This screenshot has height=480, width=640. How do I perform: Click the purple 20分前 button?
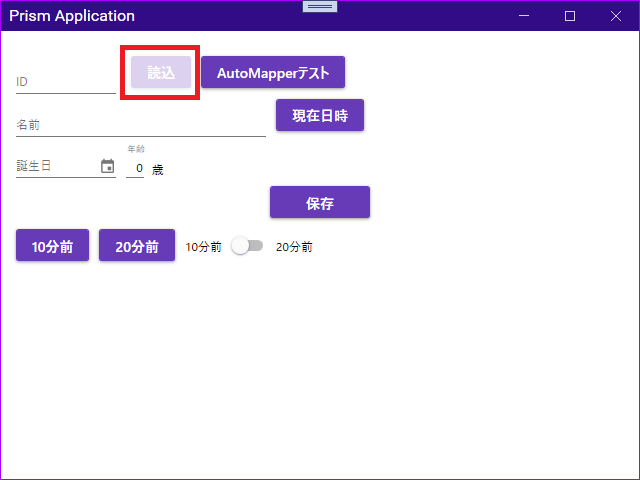click(x=137, y=245)
